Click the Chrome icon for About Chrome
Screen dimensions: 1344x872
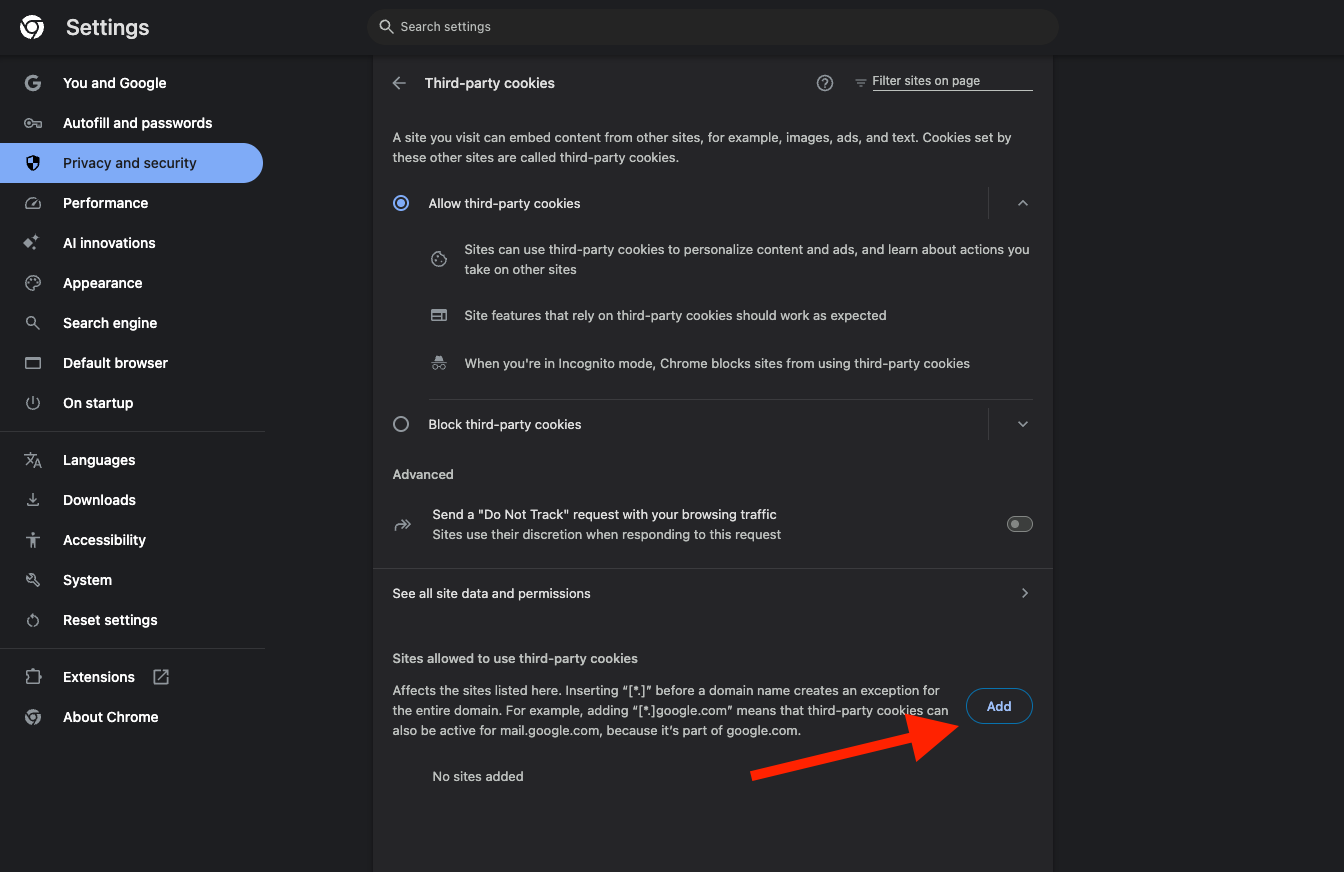(33, 717)
